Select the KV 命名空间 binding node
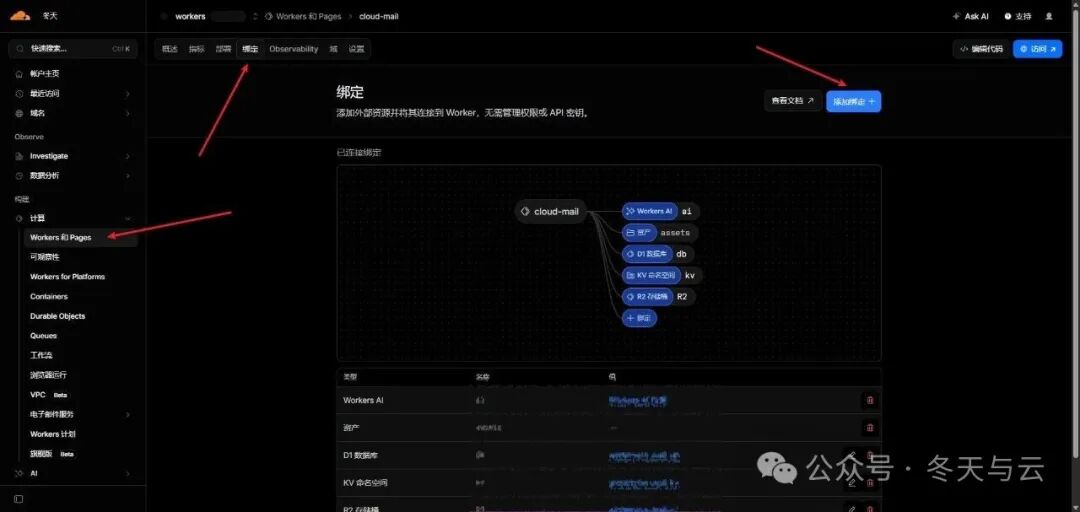The image size is (1080, 512). pyautogui.click(x=651, y=276)
